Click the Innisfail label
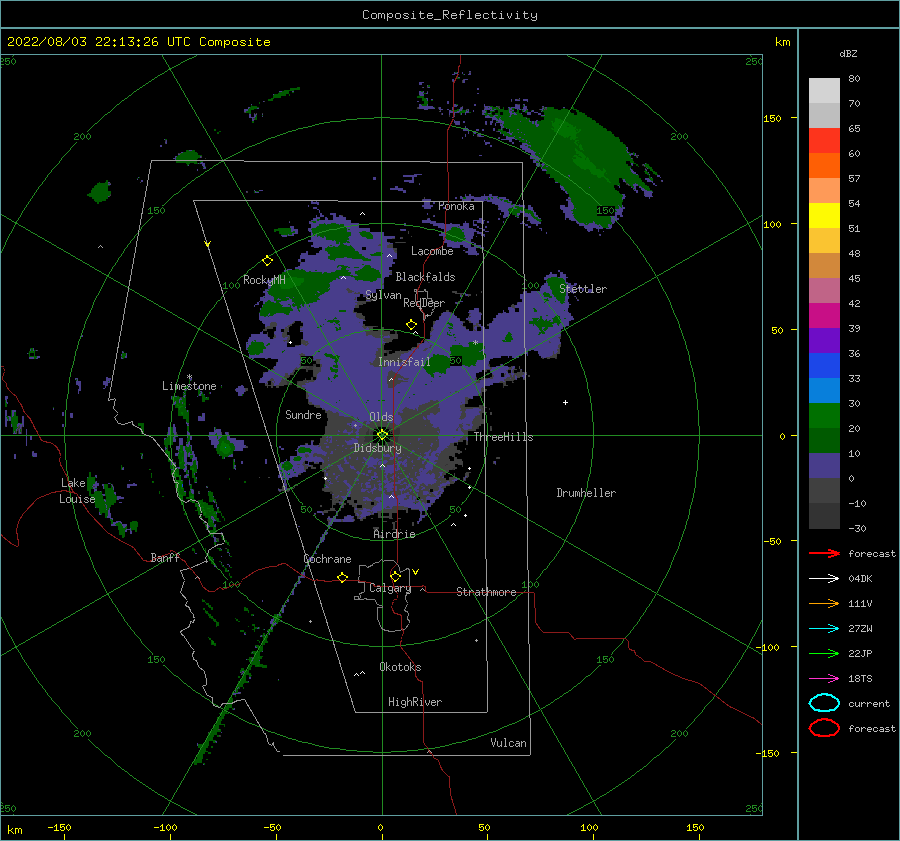Image resolution: width=900 pixels, height=841 pixels. tap(404, 362)
